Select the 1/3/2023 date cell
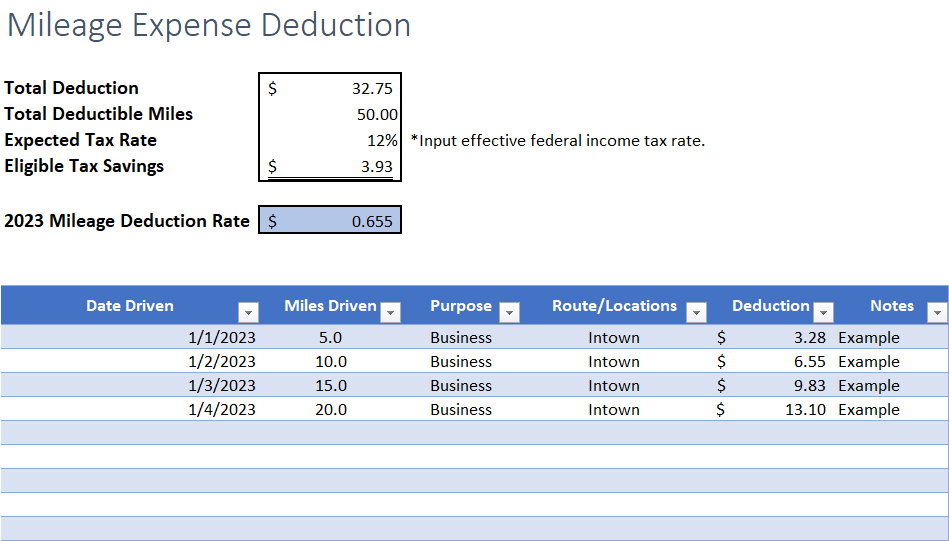949x541 pixels. (130, 385)
